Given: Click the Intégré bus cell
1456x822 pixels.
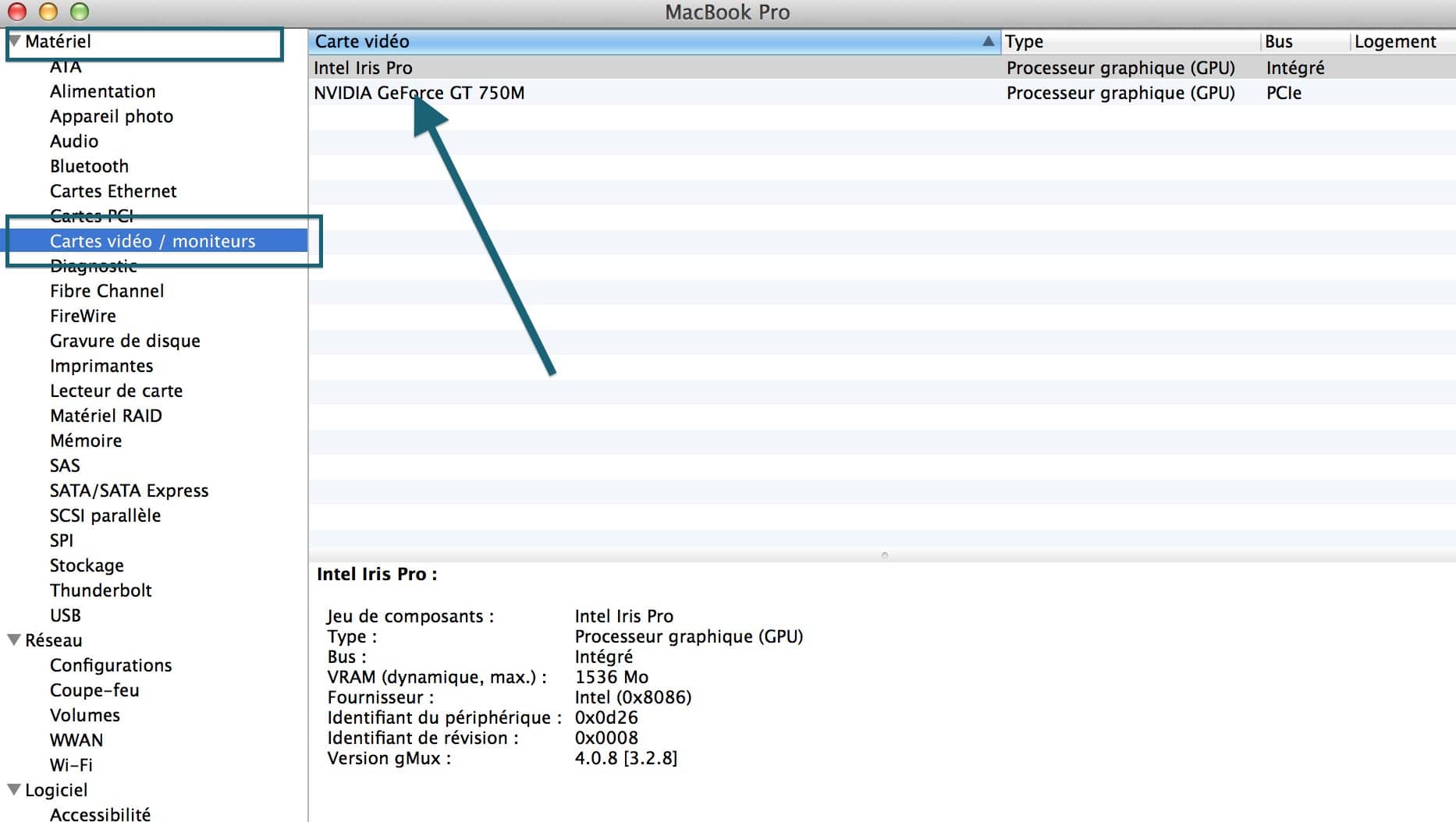Looking at the screenshot, I should click(x=1295, y=68).
